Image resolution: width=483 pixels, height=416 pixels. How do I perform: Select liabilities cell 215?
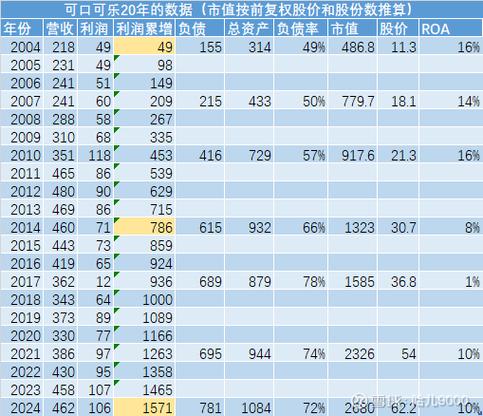click(x=200, y=100)
